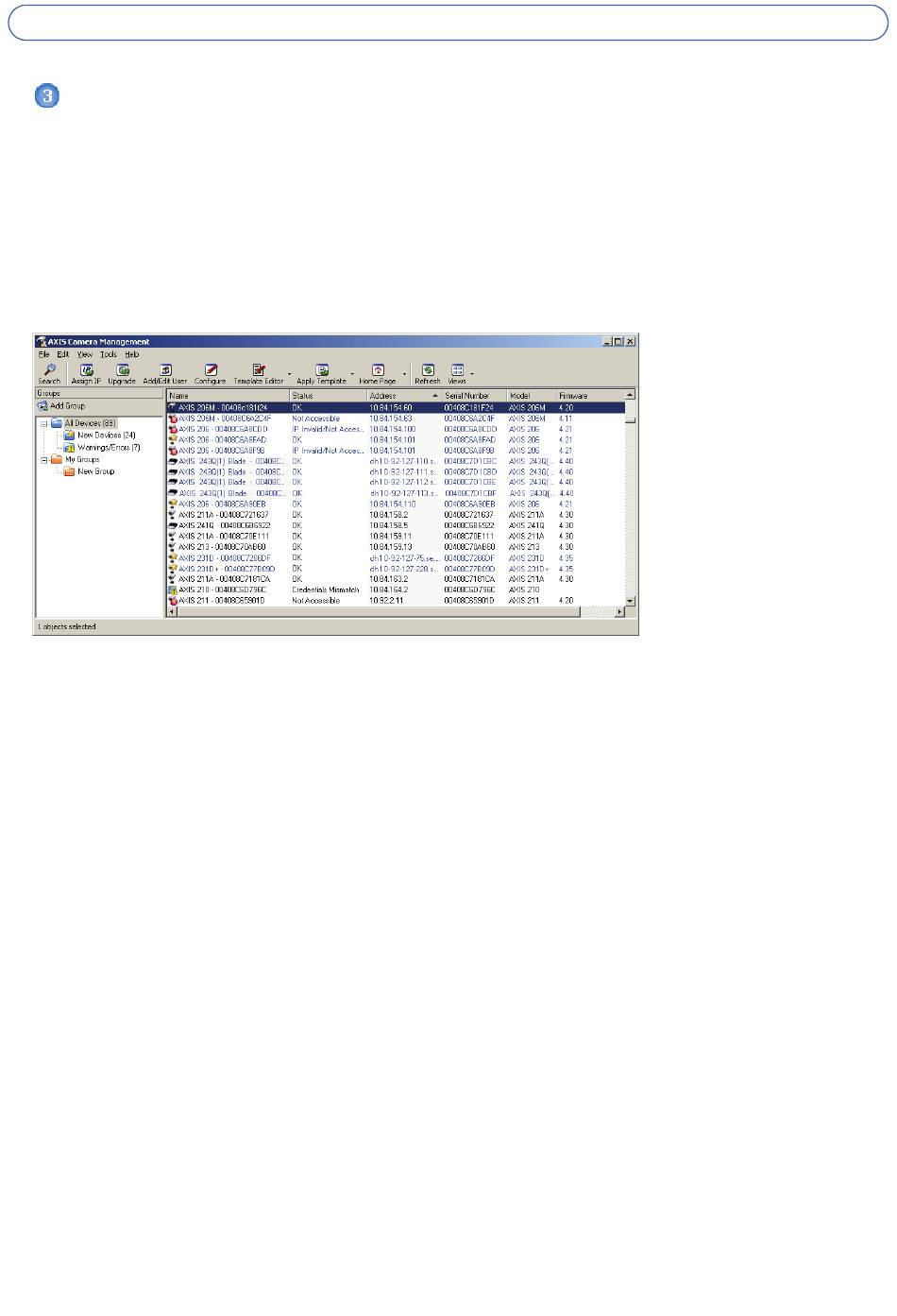Screen dimensions: 897x1316
Task: Open the Views dropdown arrow
Action: pyautogui.click(x=473, y=375)
